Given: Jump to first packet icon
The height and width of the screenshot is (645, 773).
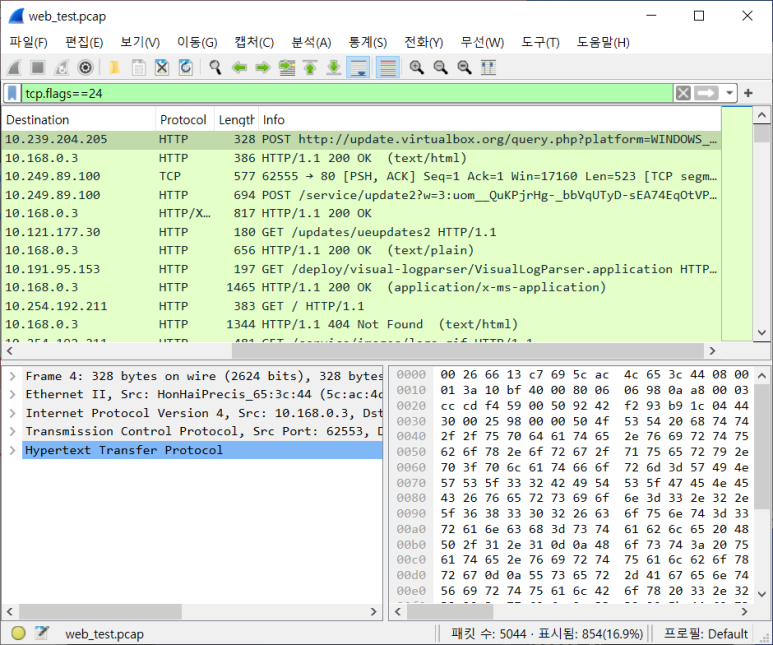Looking at the screenshot, I should (310, 67).
